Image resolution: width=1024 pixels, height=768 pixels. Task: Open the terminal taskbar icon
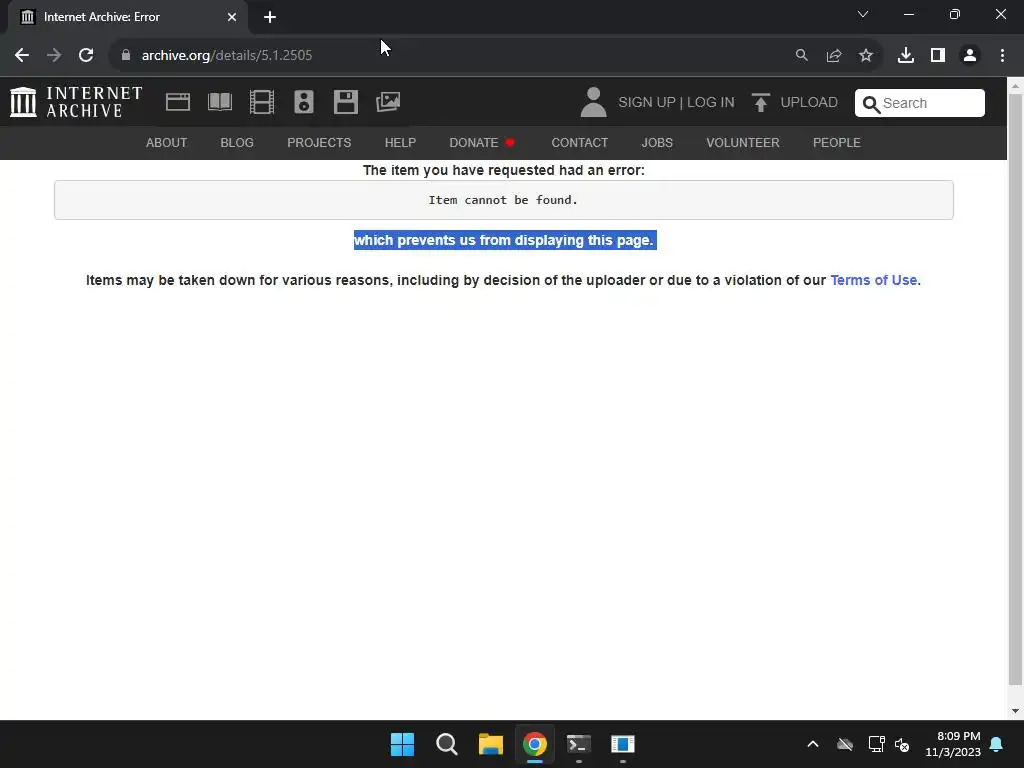click(x=579, y=744)
